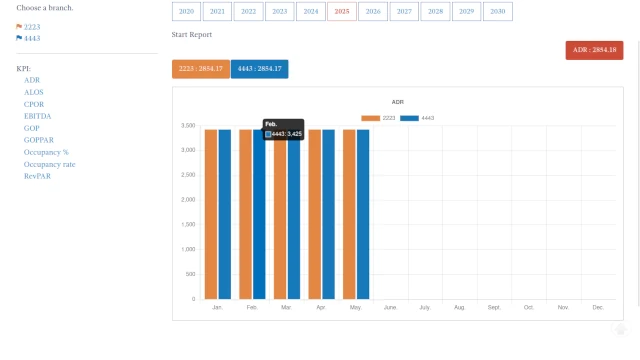
Task: Toggle the 2223 series in chart legend
Action: pyautogui.click(x=378, y=118)
